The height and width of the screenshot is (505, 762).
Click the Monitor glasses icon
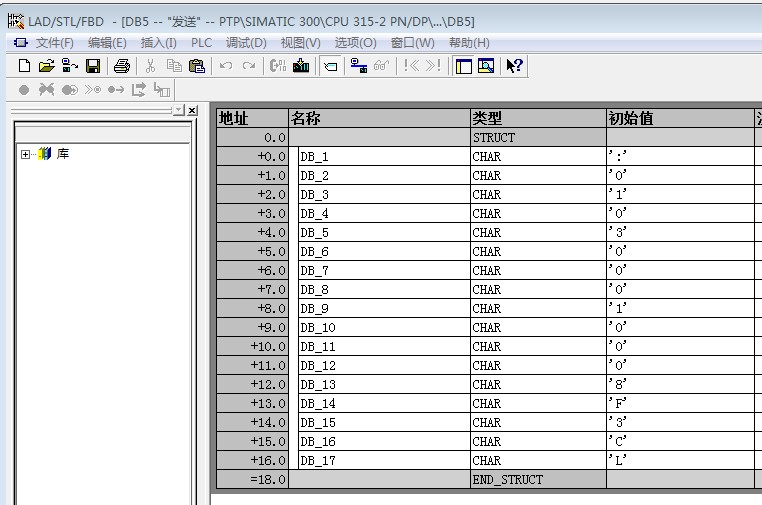[x=381, y=66]
